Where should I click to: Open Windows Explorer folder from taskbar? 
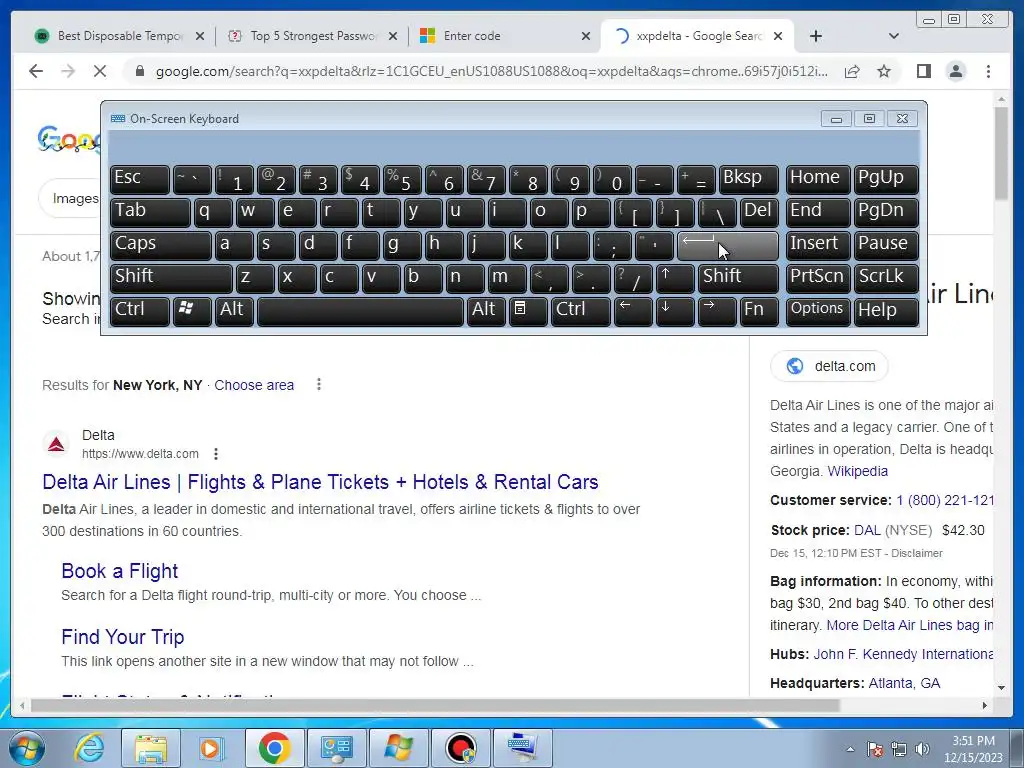[x=150, y=748]
